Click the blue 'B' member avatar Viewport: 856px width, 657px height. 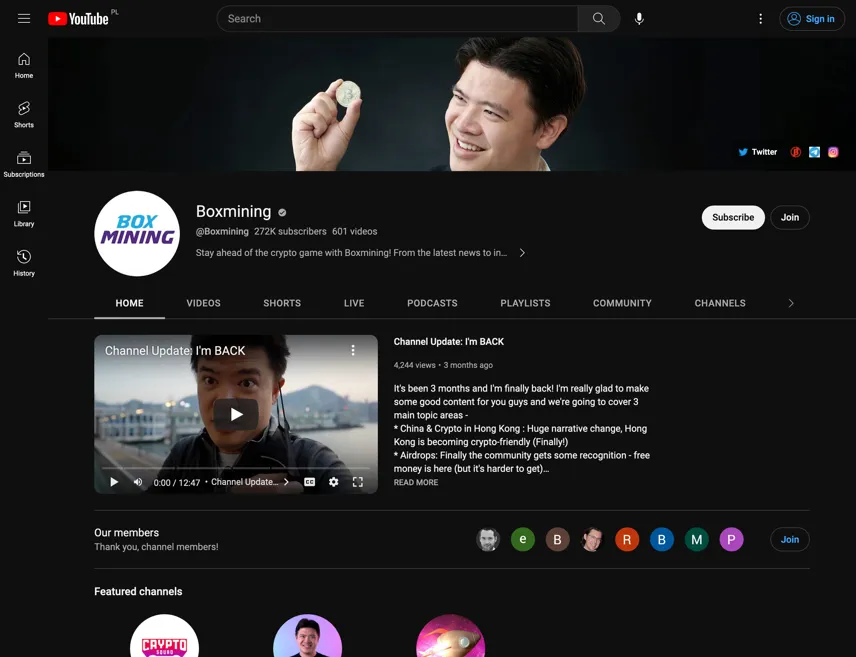coord(662,540)
